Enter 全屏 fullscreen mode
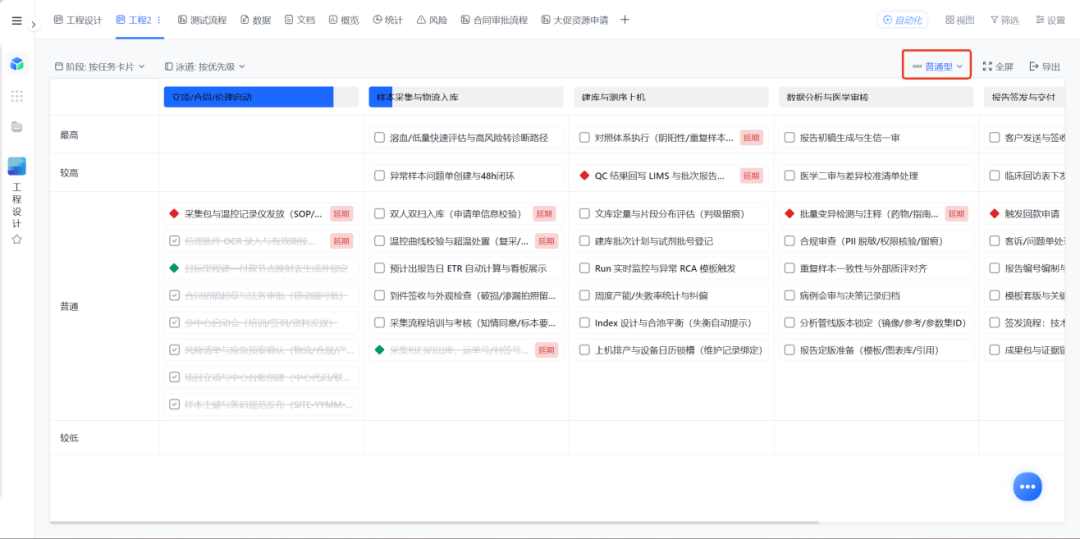This screenshot has height=539, width=1080. 997,67
